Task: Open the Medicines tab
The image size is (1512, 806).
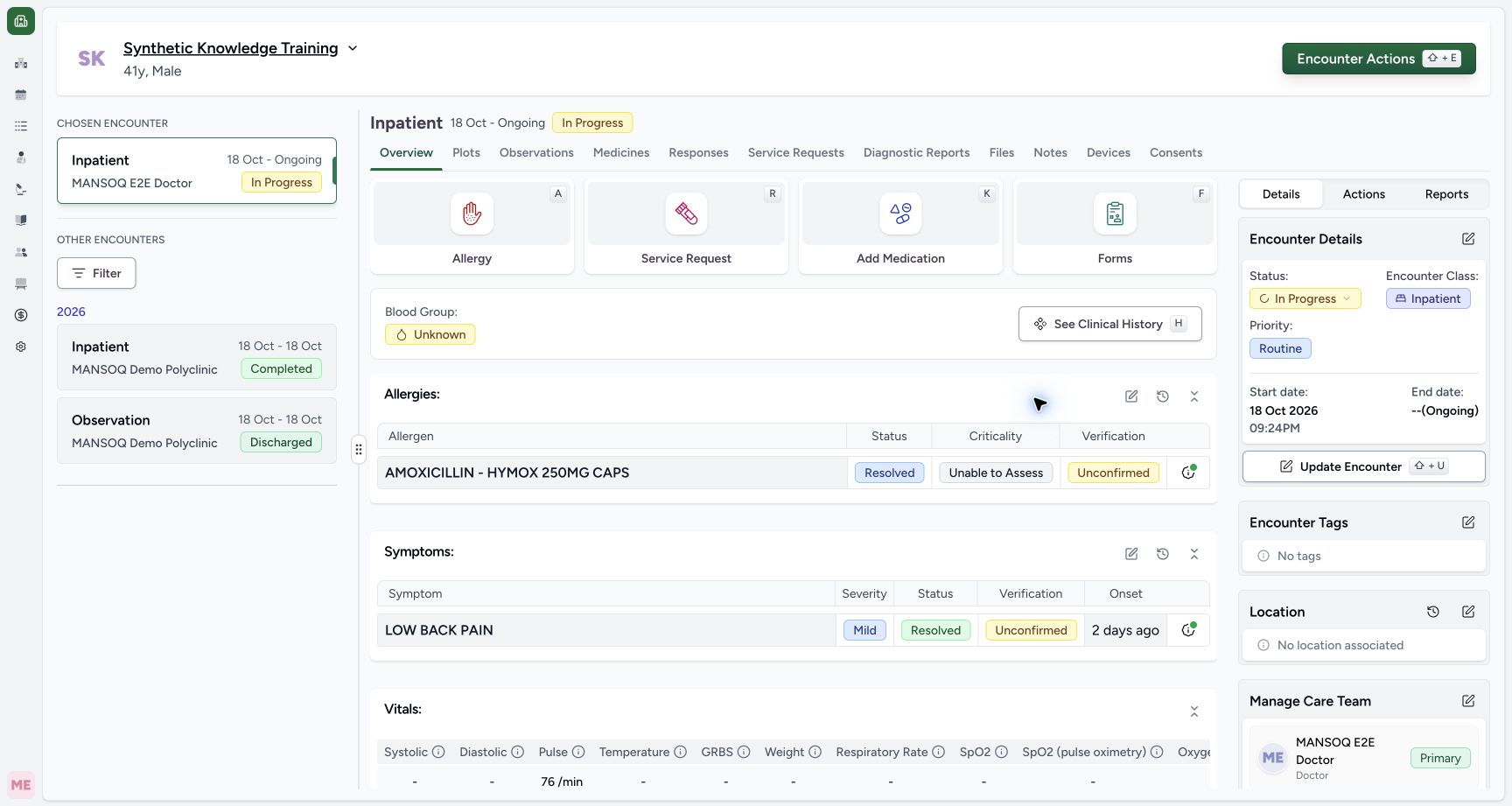Action: (621, 152)
